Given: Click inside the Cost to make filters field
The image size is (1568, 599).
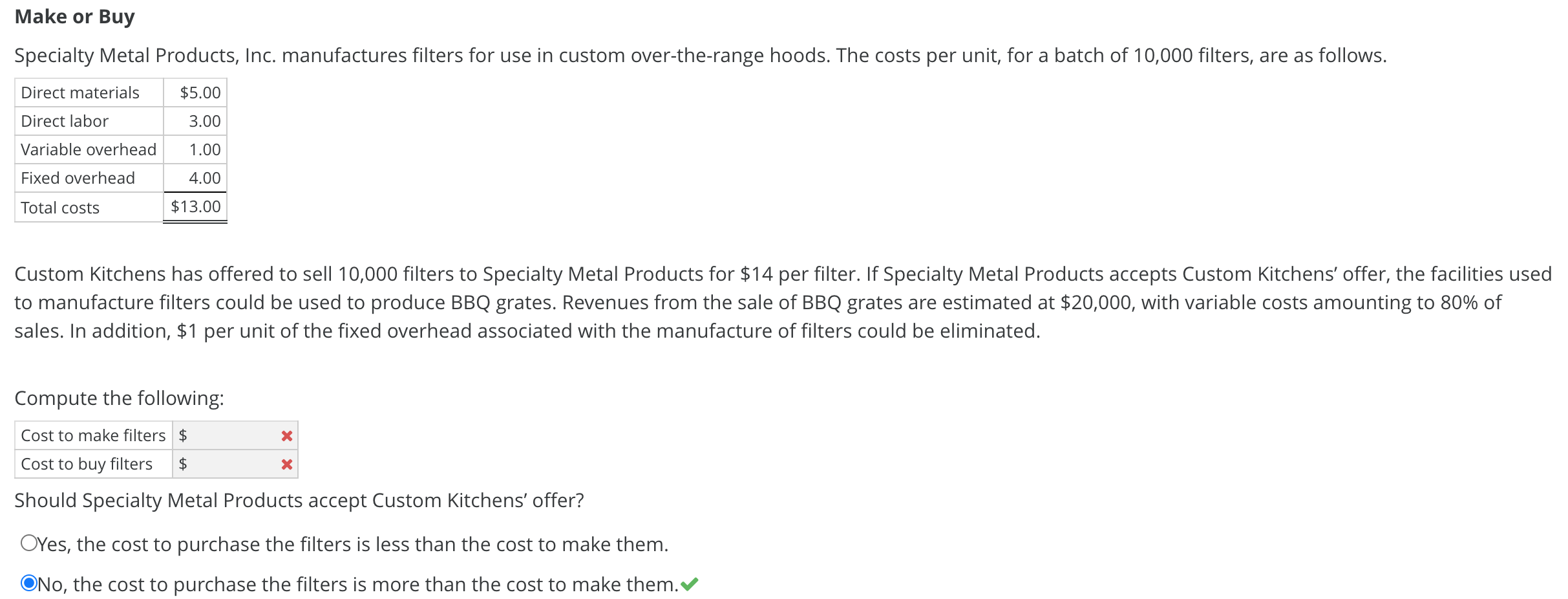Looking at the screenshot, I should coord(233,435).
